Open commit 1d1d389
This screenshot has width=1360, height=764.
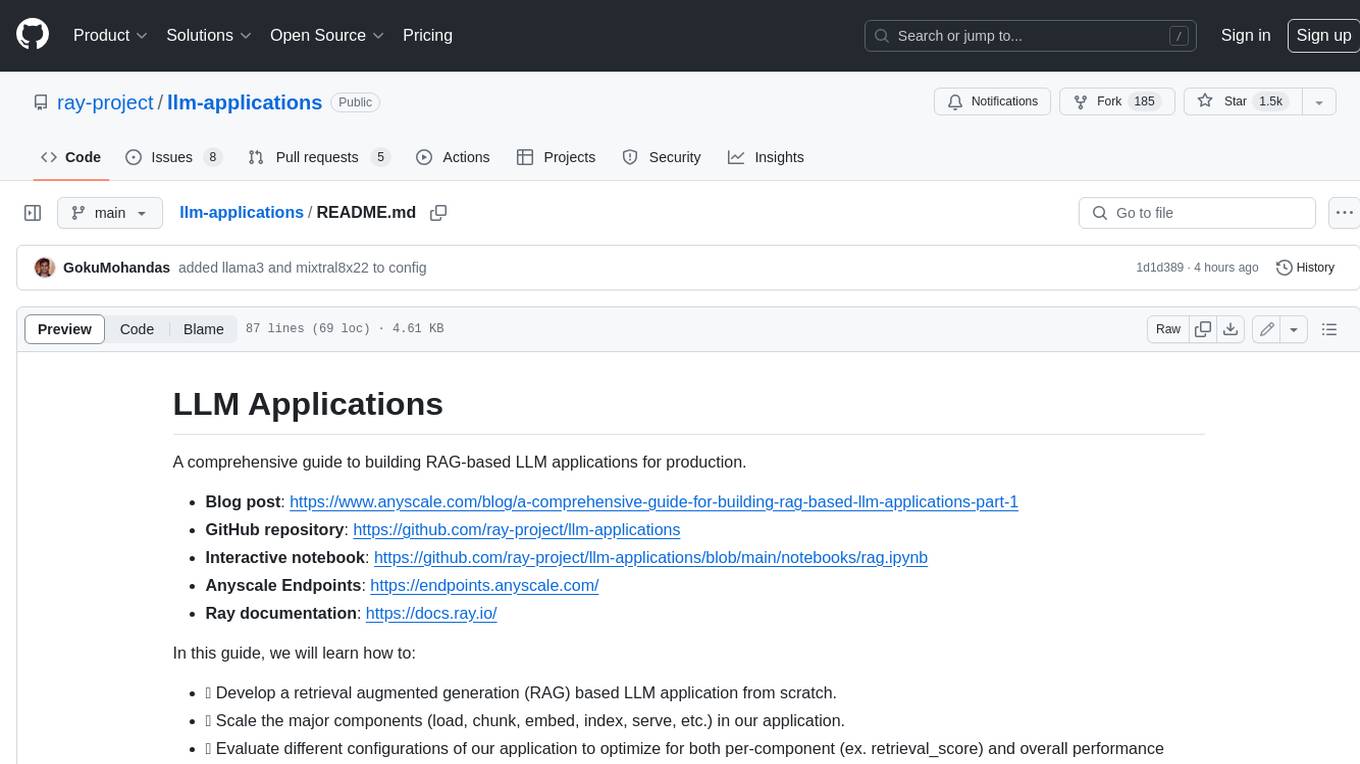(1160, 267)
